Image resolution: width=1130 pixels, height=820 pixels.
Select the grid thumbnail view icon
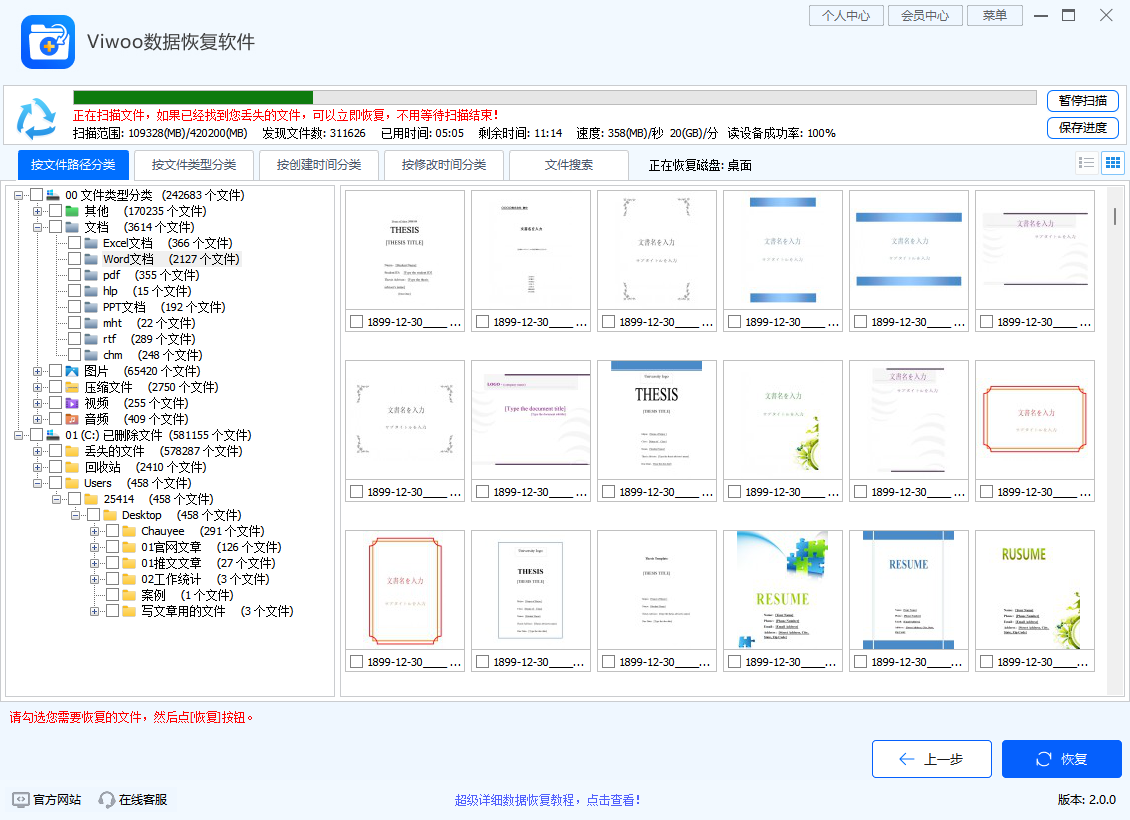coord(1112,162)
